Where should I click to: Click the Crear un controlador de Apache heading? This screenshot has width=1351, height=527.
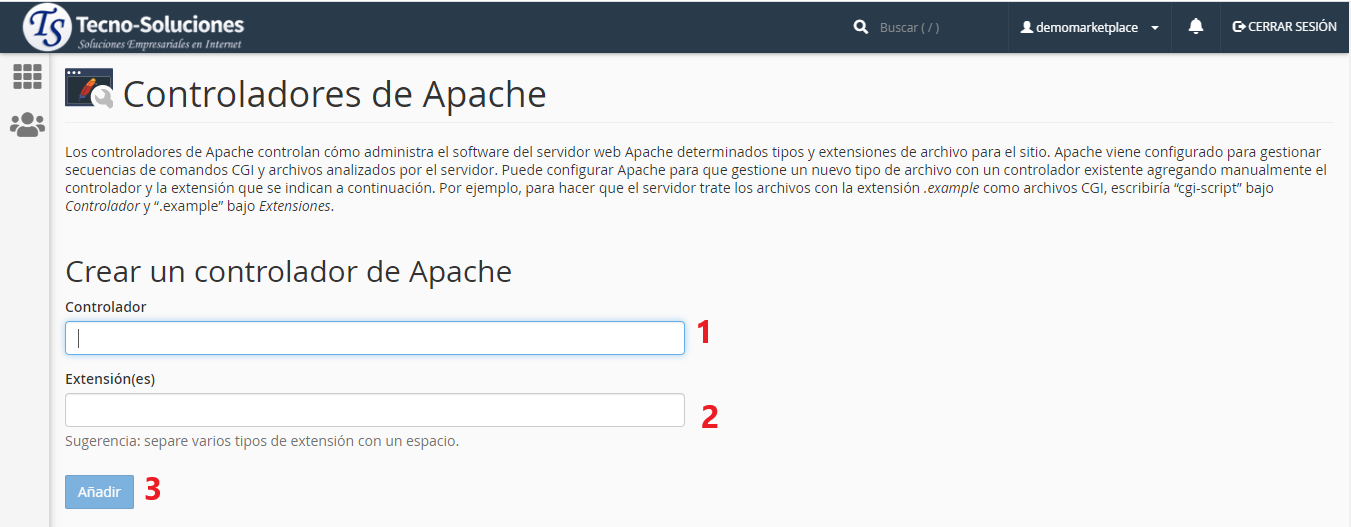tap(288, 271)
